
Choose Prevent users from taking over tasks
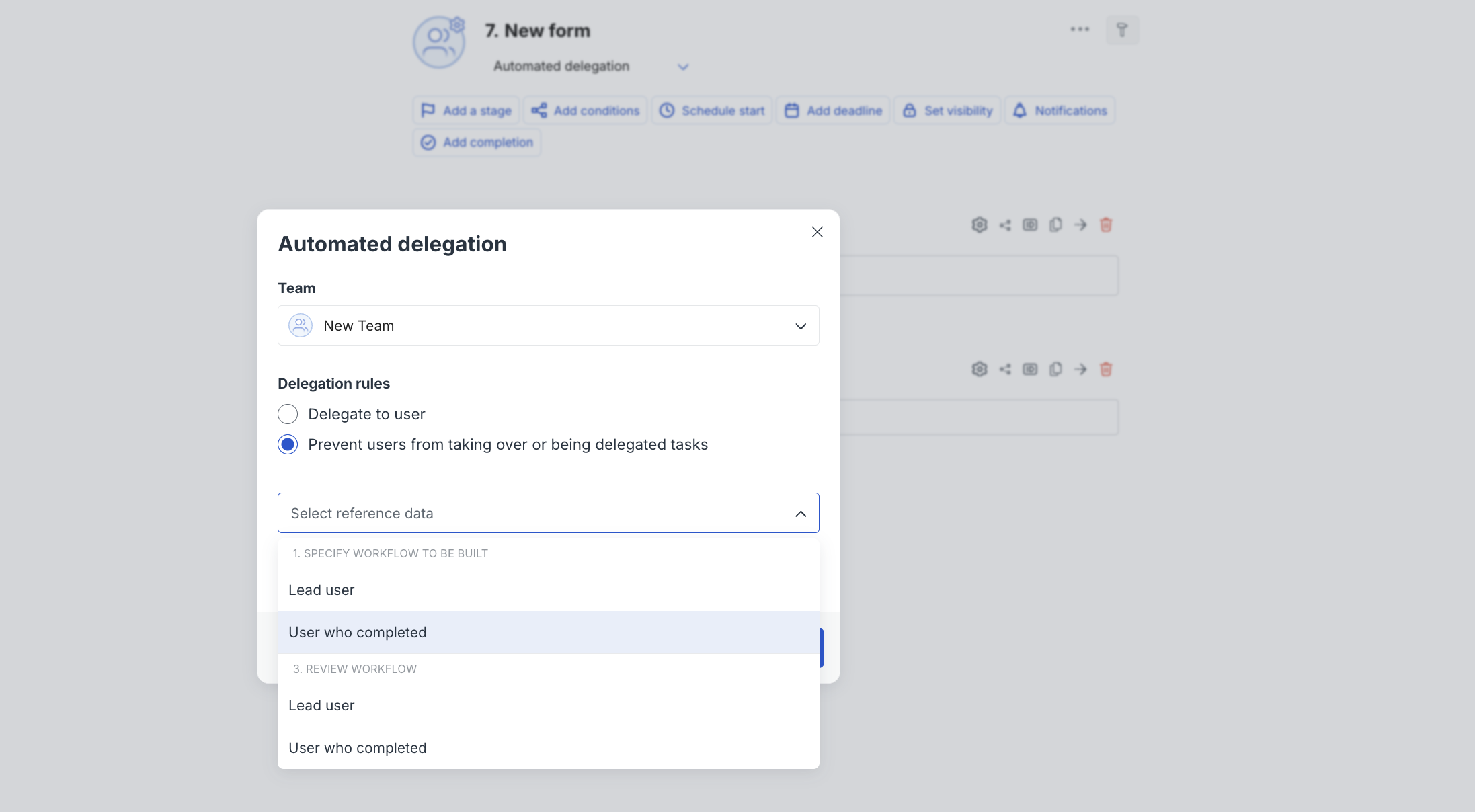[288, 444]
